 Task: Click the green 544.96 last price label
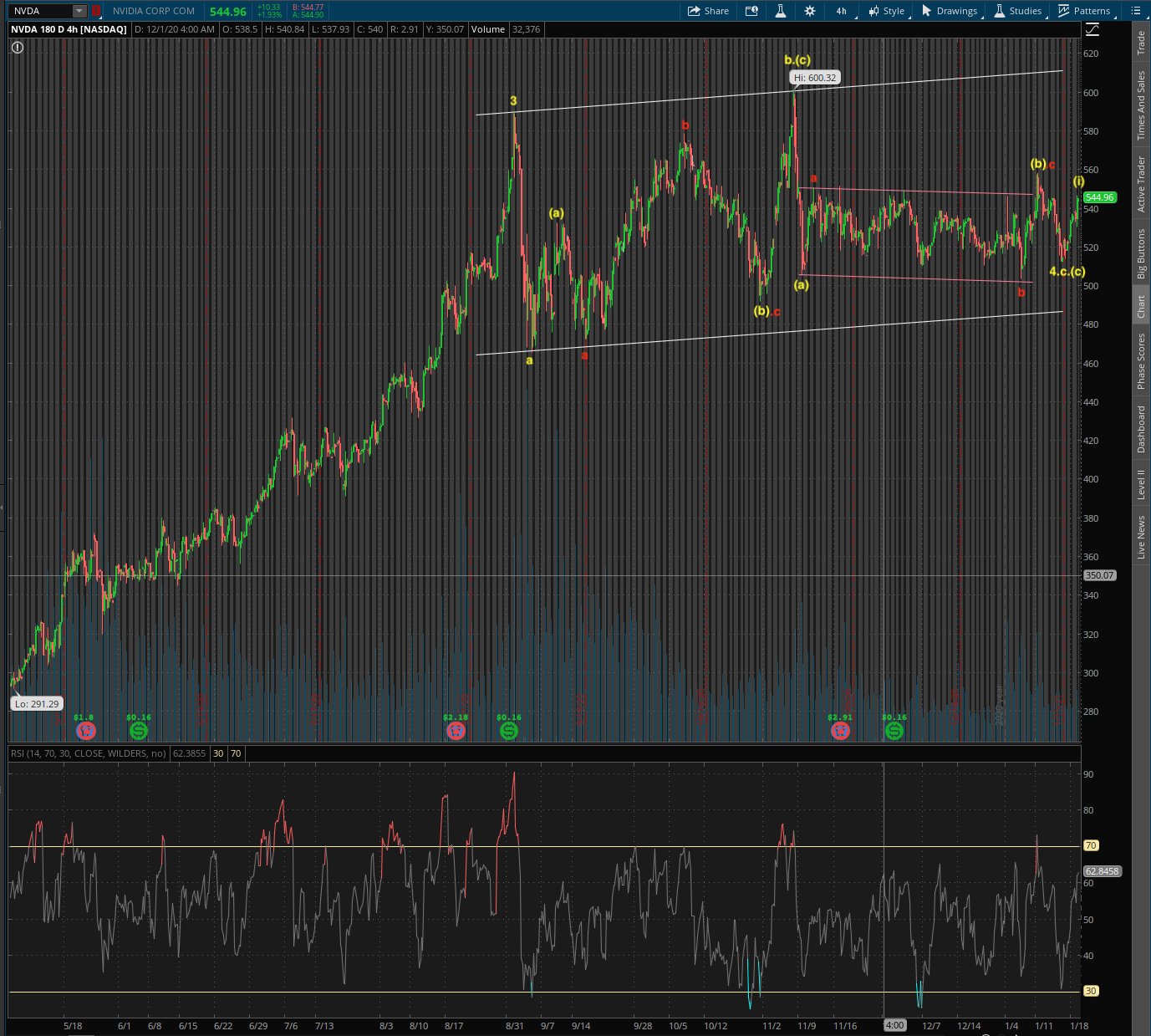click(x=1099, y=197)
